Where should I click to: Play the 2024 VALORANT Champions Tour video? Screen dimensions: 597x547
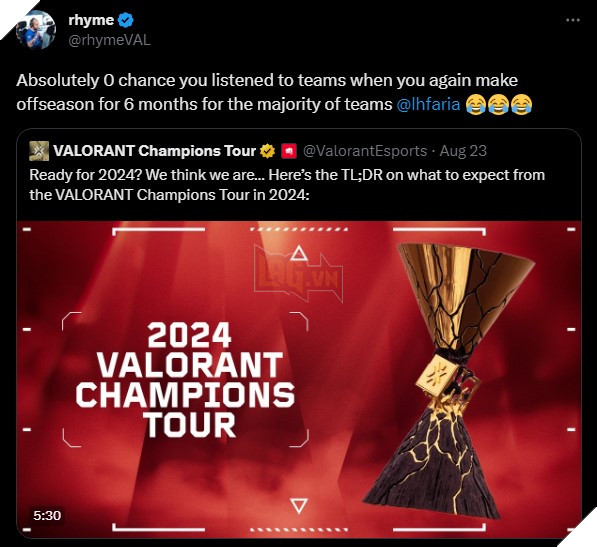coord(299,379)
